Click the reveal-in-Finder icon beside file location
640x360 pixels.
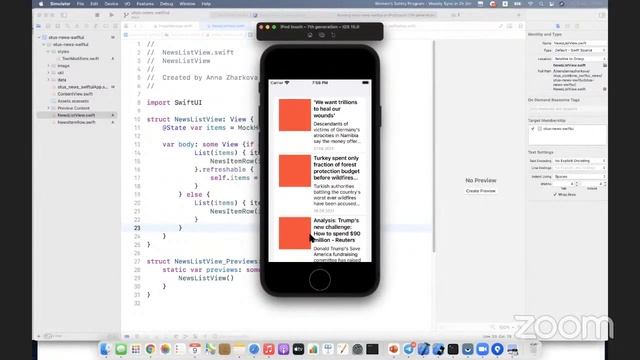pos(604,89)
